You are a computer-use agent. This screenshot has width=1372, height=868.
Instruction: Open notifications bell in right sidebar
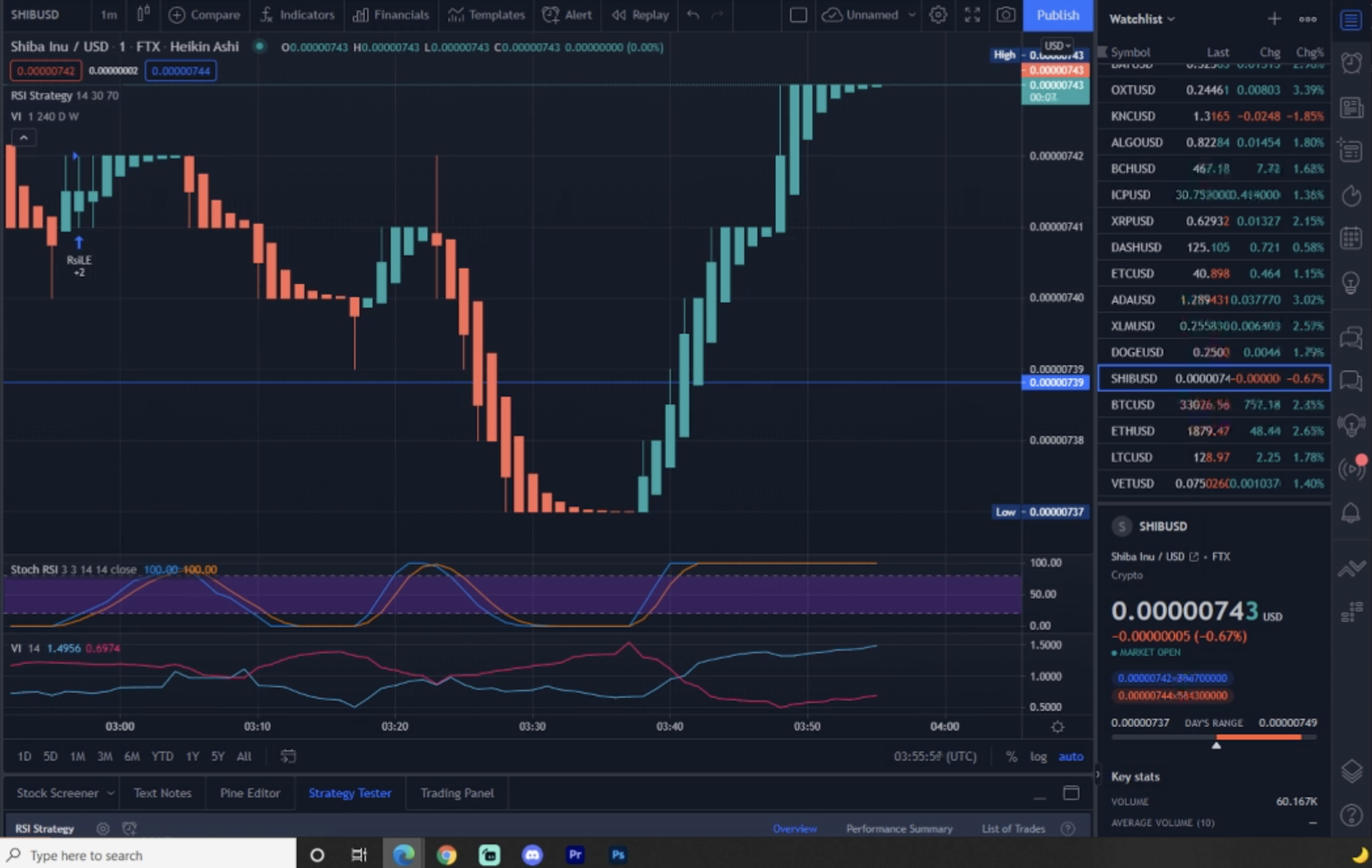(x=1351, y=513)
